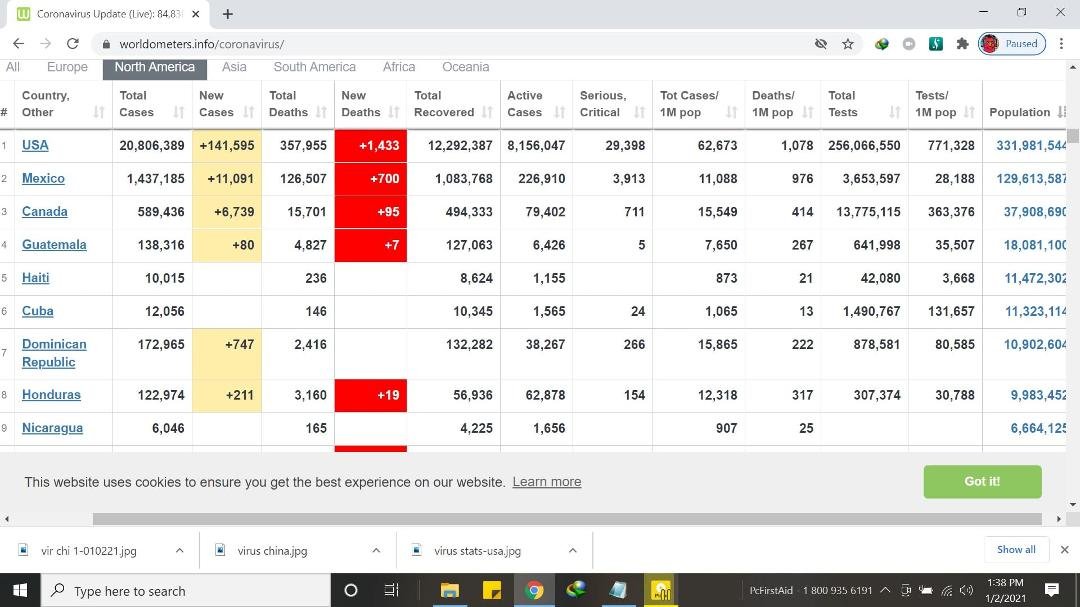
Task: Open the Mexico country link
Action: (x=43, y=178)
